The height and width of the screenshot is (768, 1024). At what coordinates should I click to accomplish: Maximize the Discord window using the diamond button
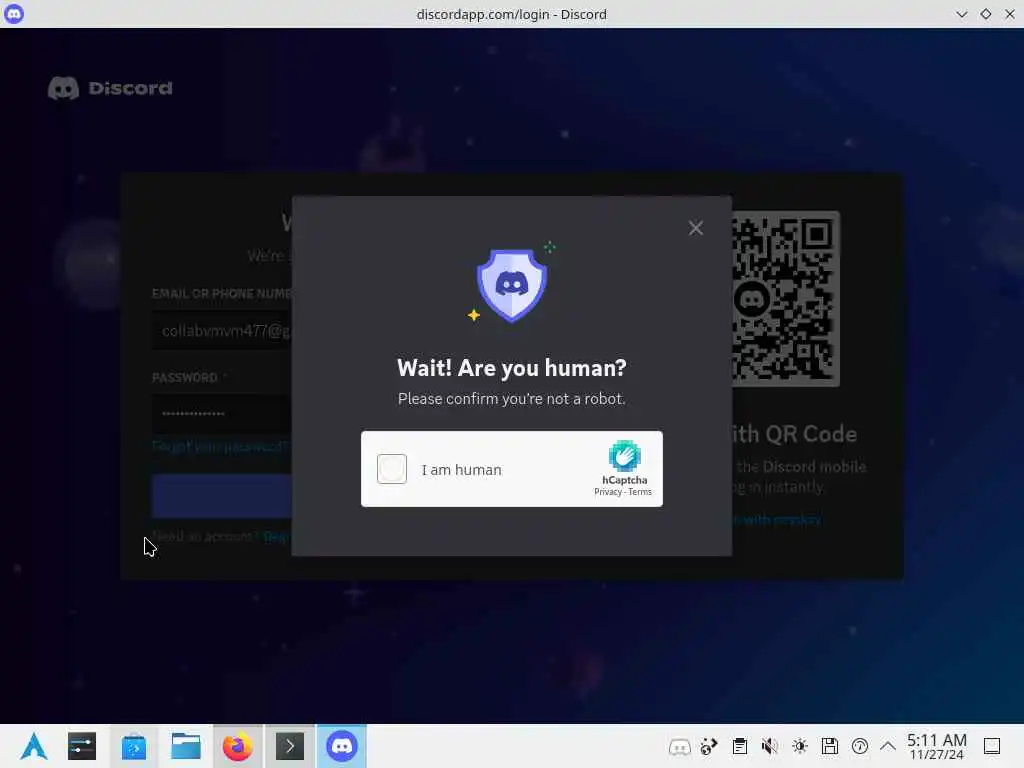[985, 14]
